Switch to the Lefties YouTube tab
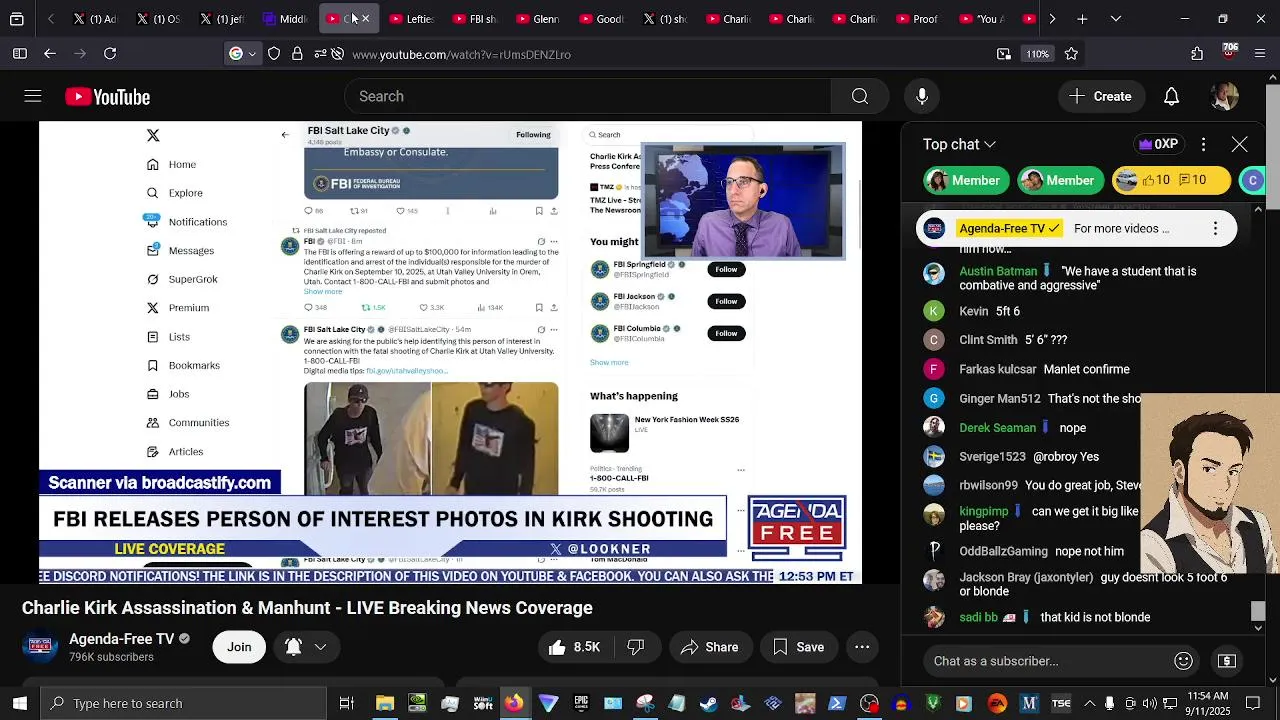The width and height of the screenshot is (1280, 720). coord(412,19)
